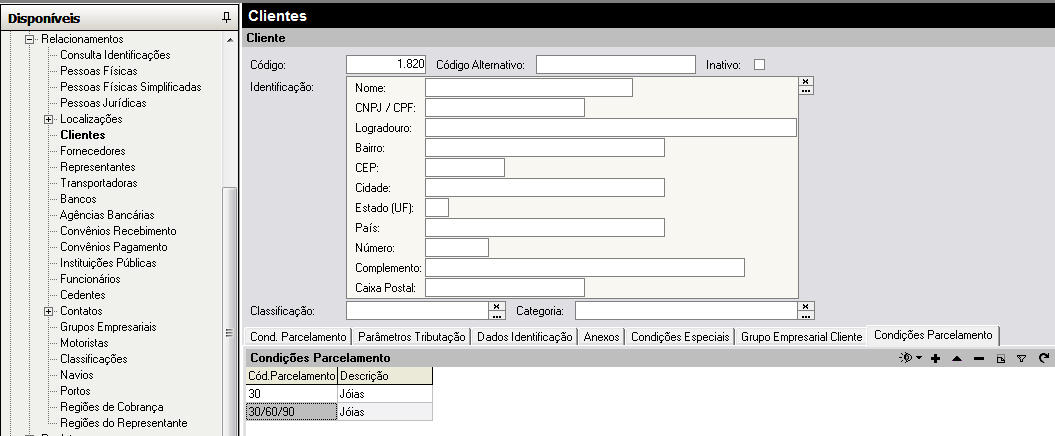Image resolution: width=1055 pixels, height=436 pixels.
Task: Select the 30/60/90 parcelamento cell
Action: 291,412
